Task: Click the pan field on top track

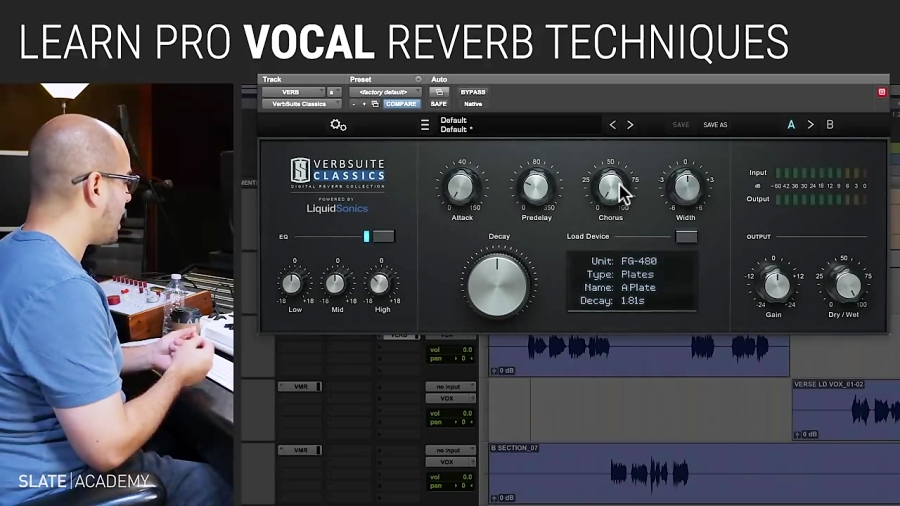Action: tap(451, 359)
